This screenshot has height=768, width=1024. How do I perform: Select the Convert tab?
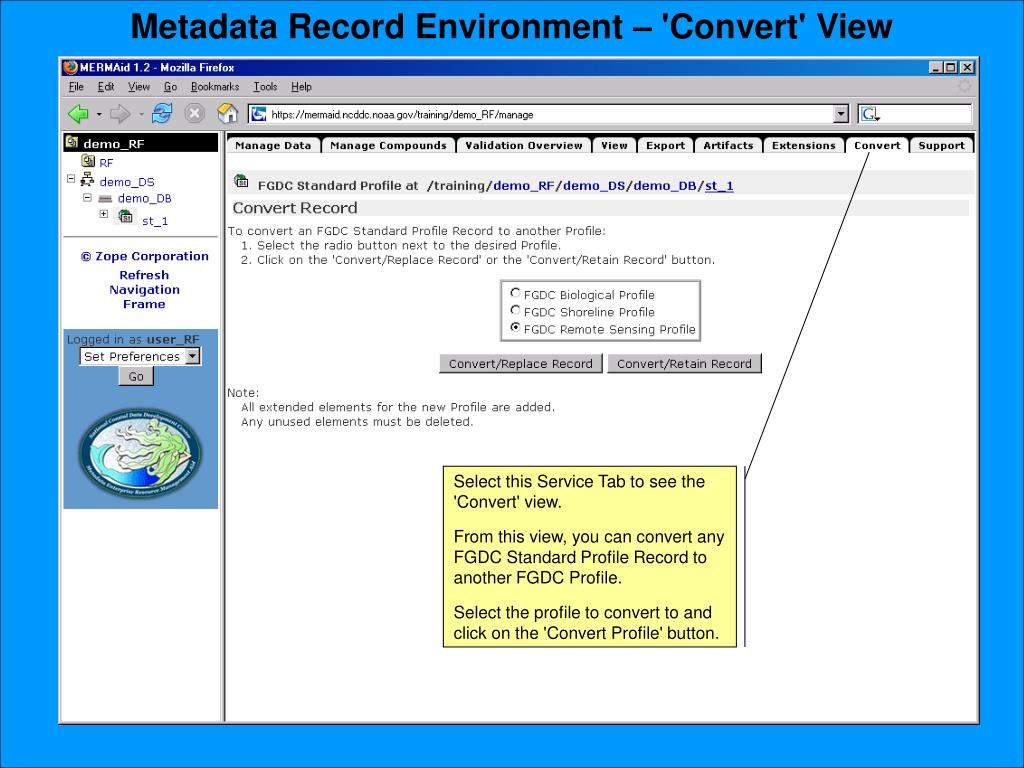(877, 145)
